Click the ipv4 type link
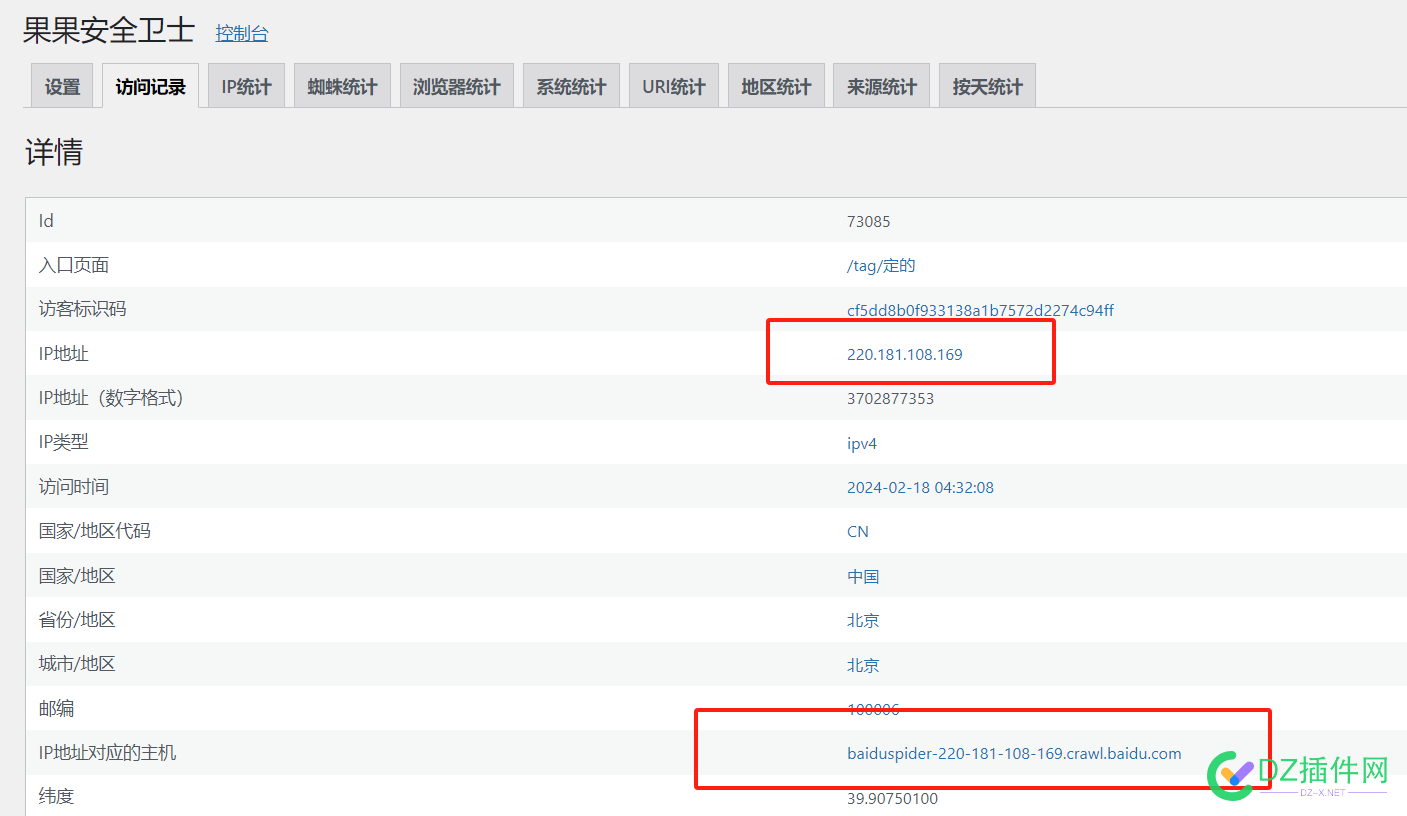Viewport: 1407px width, 816px height. click(862, 443)
